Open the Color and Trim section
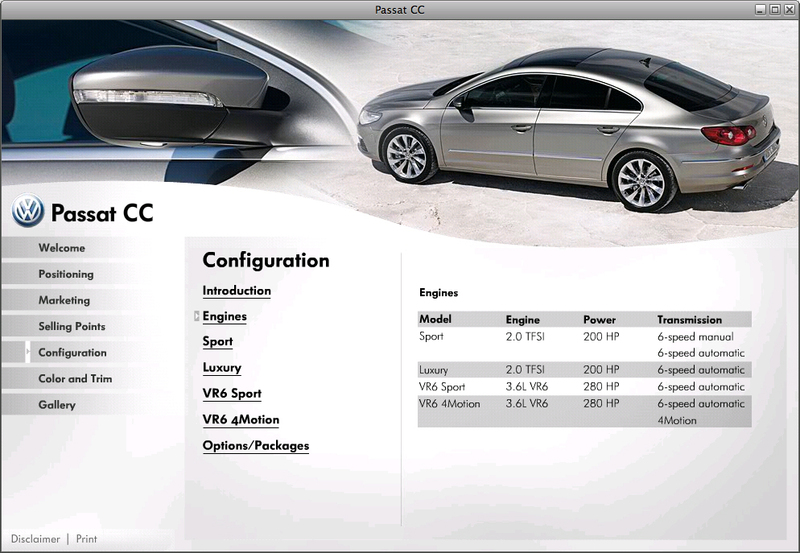 pyautogui.click(x=75, y=379)
